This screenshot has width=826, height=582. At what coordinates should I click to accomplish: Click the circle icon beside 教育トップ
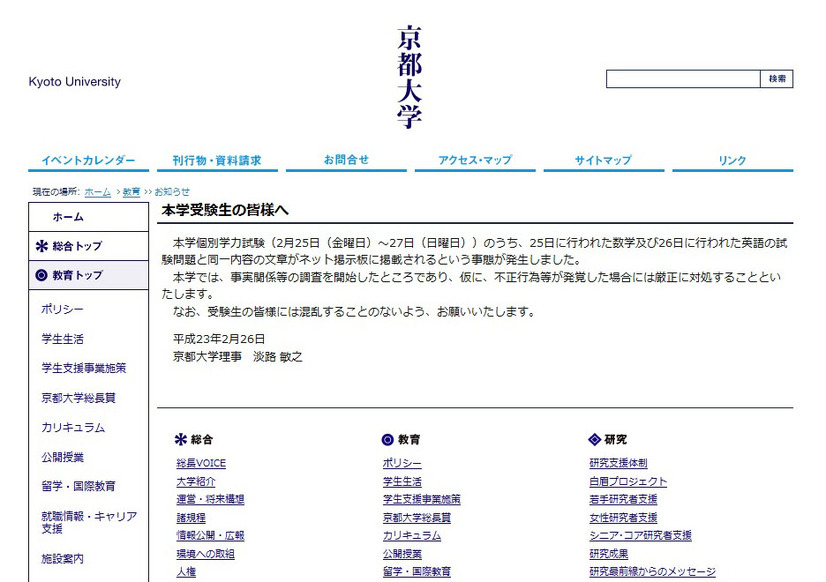pyautogui.click(x=42, y=275)
